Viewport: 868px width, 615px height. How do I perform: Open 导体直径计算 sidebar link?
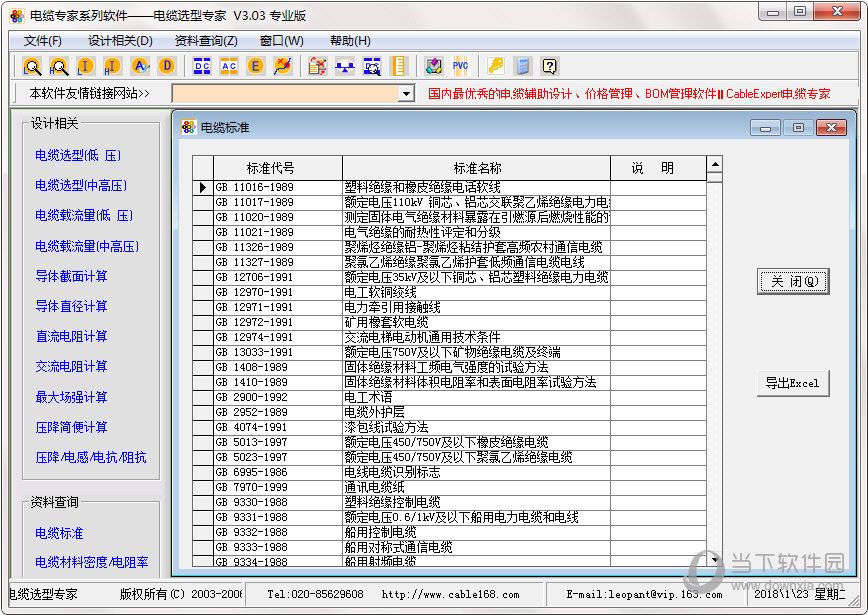click(x=71, y=306)
